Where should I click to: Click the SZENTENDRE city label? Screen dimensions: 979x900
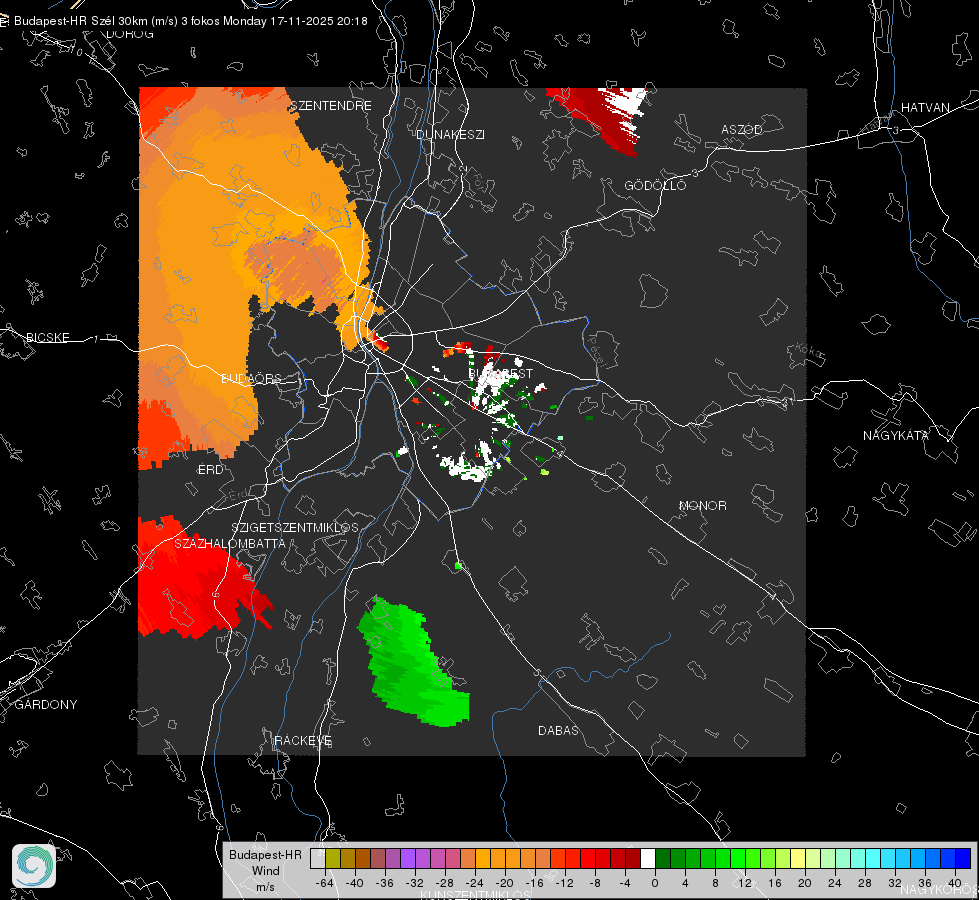pyautogui.click(x=331, y=106)
